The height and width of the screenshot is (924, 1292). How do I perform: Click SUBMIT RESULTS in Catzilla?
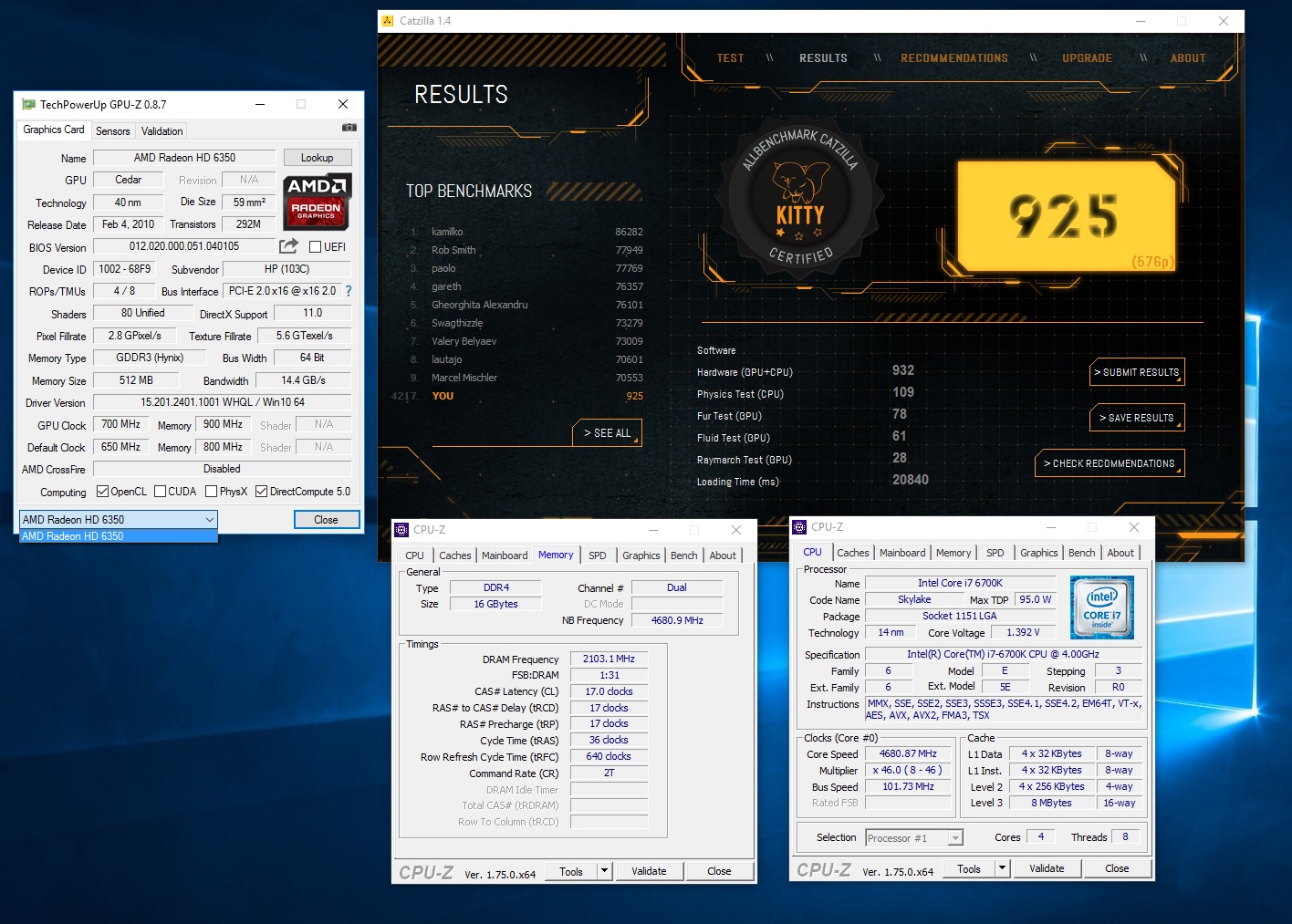pos(1137,372)
